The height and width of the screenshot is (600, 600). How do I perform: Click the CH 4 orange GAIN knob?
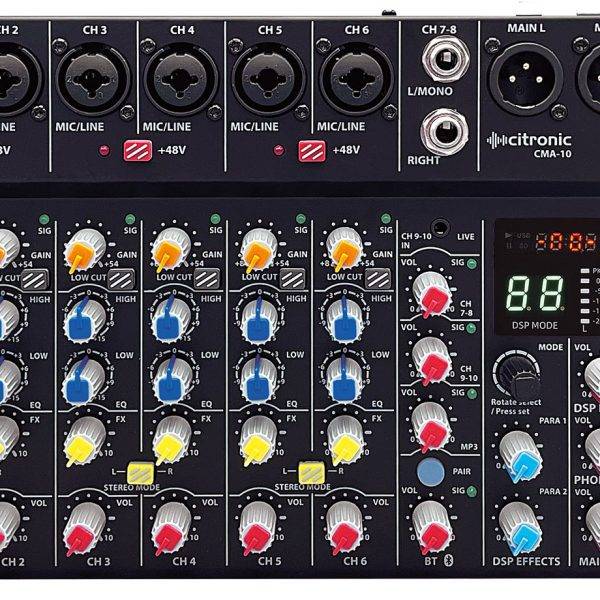(x=170, y=249)
